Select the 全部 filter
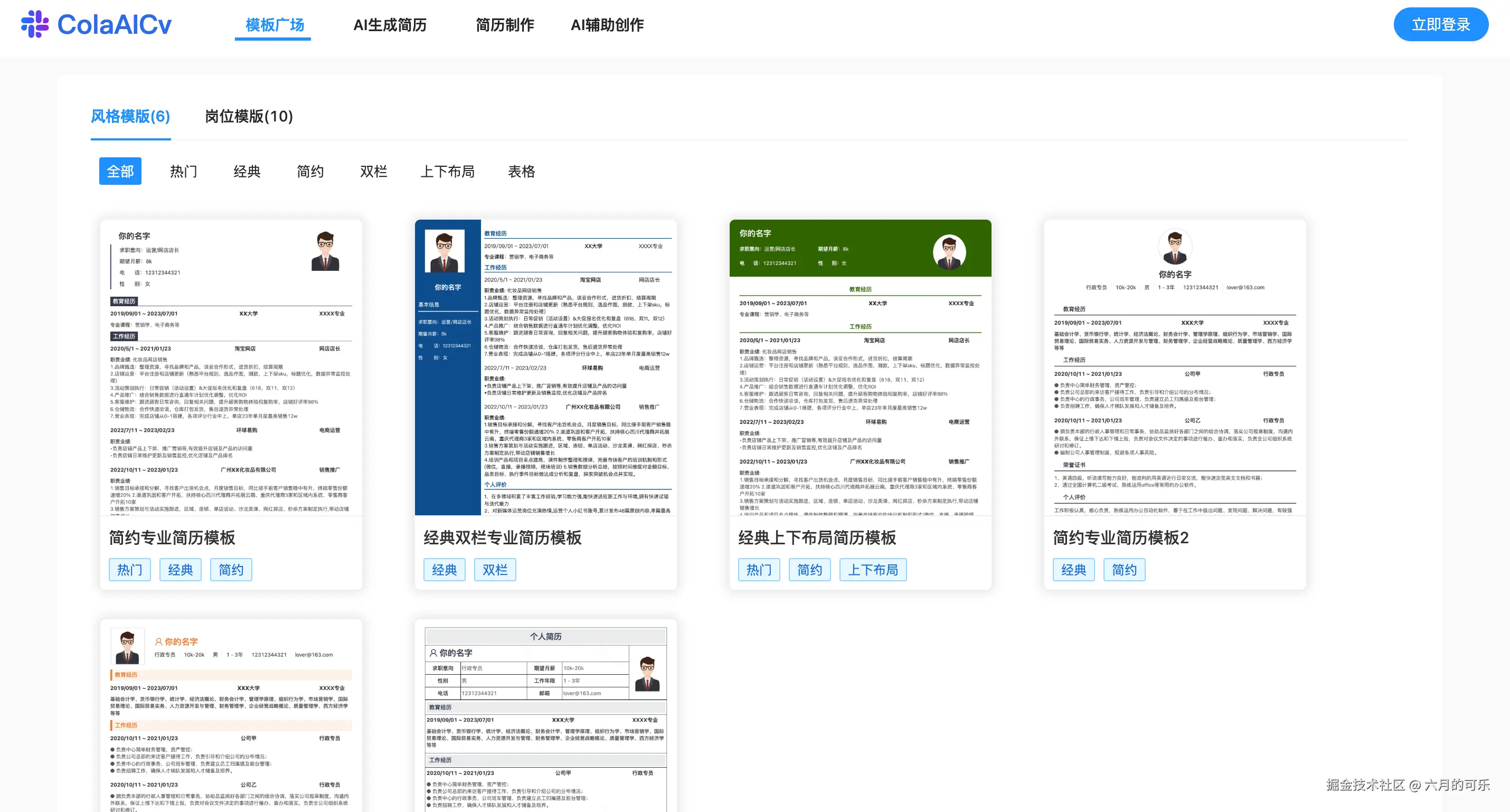This screenshot has width=1510, height=812. pos(120,171)
